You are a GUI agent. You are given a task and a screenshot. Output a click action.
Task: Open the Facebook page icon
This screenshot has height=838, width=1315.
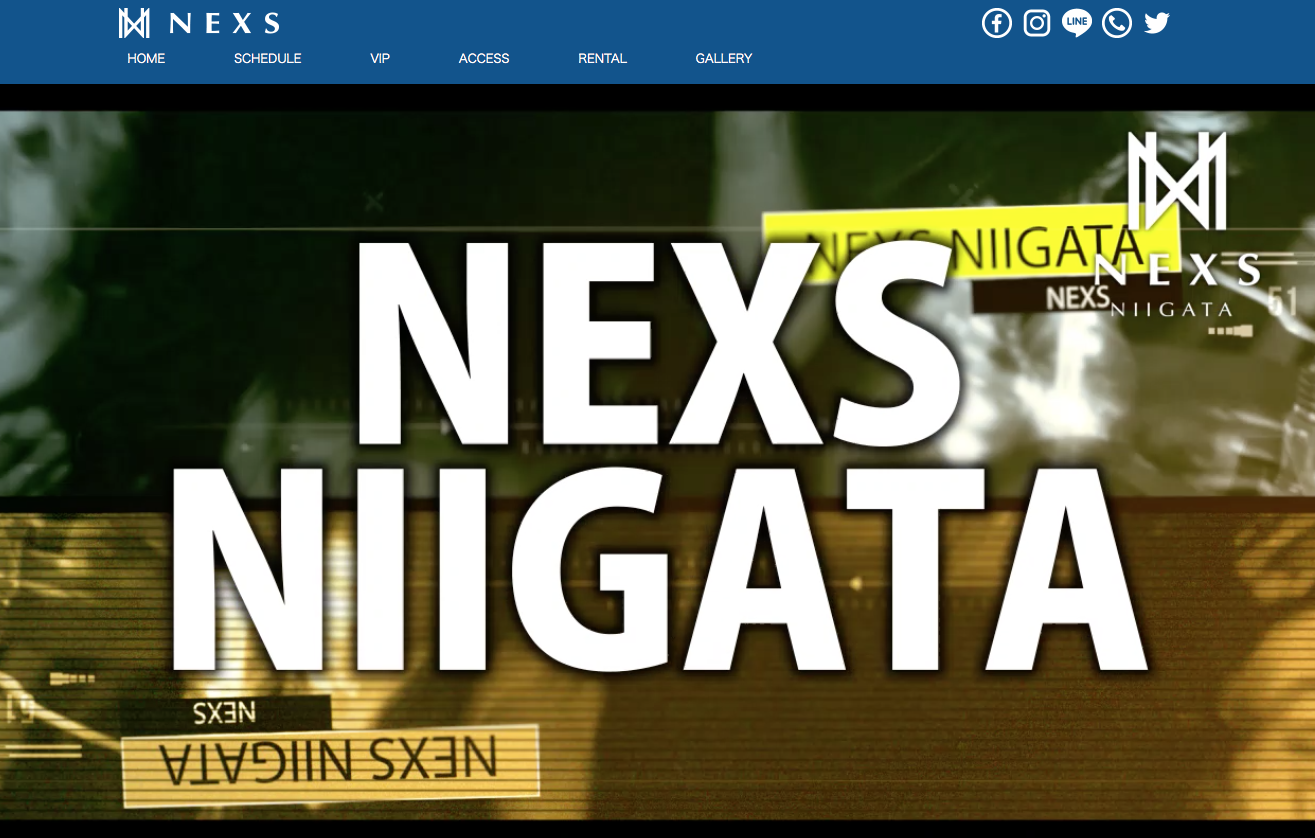pos(996,22)
